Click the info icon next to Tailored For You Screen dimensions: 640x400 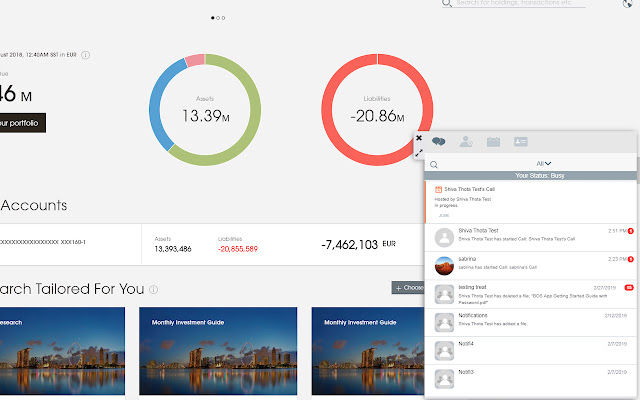[153, 289]
